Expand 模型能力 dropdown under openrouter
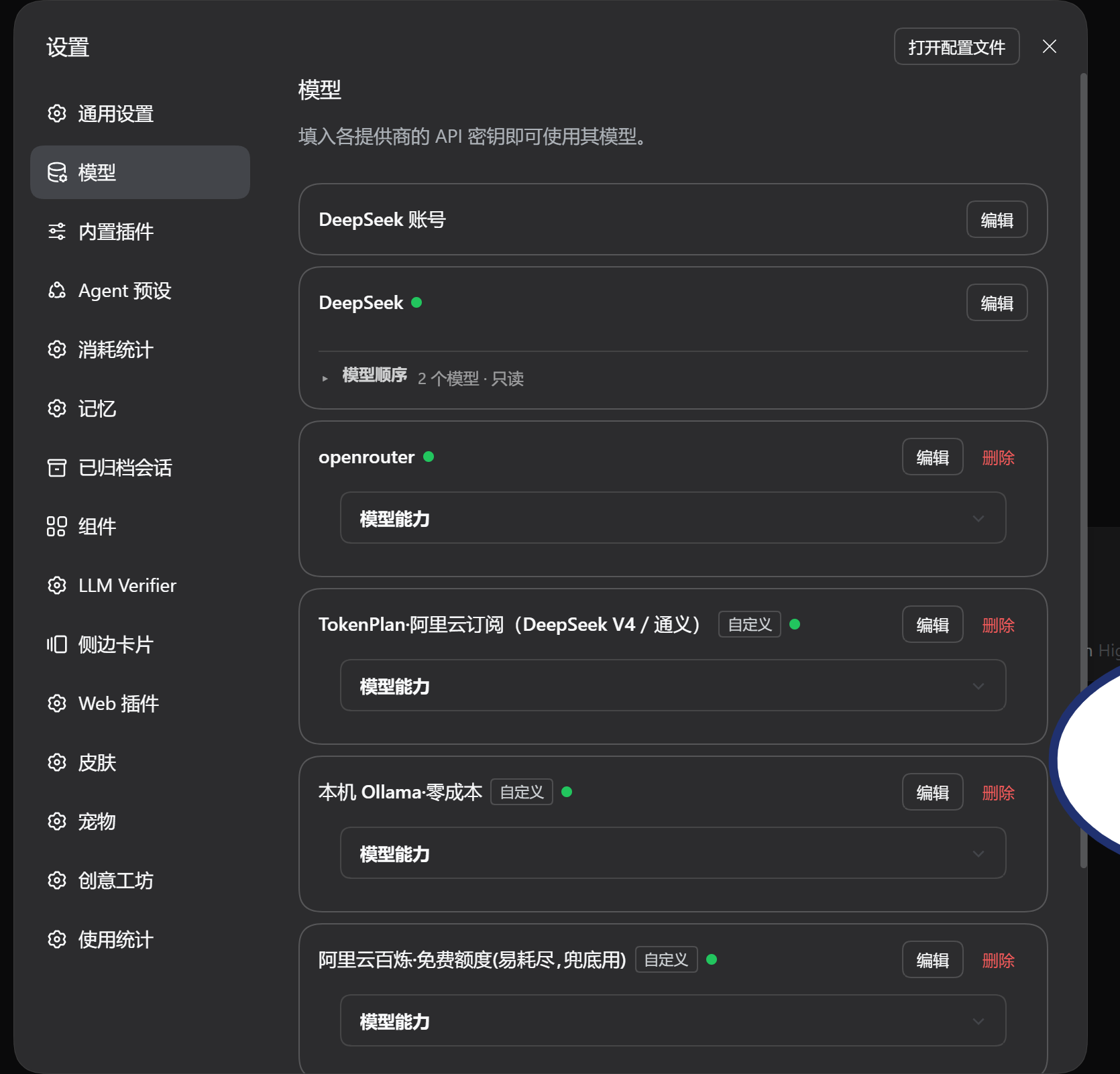This screenshot has width=1120, height=1074. (x=673, y=518)
